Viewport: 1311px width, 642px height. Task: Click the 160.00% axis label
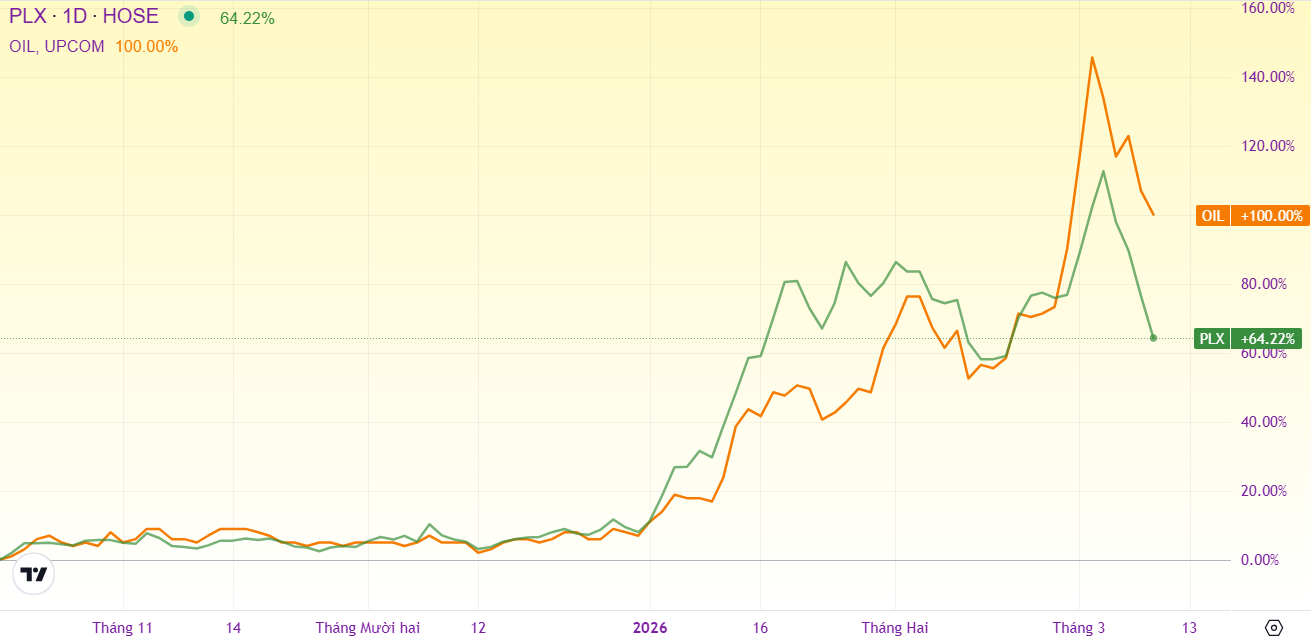pos(1267,8)
